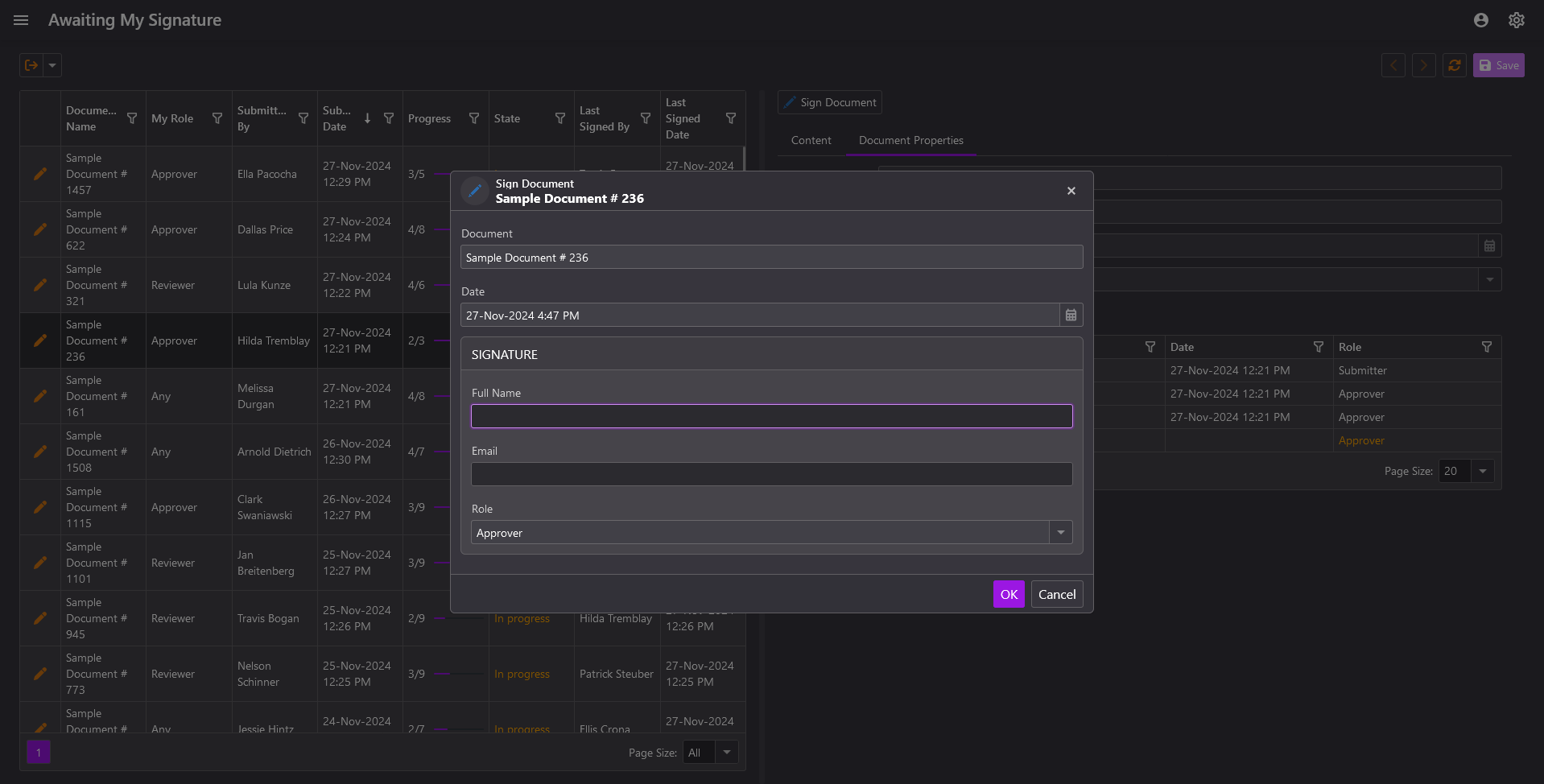Sort descending arrow on Sub Date column
1544x784 pixels.
coord(367,118)
